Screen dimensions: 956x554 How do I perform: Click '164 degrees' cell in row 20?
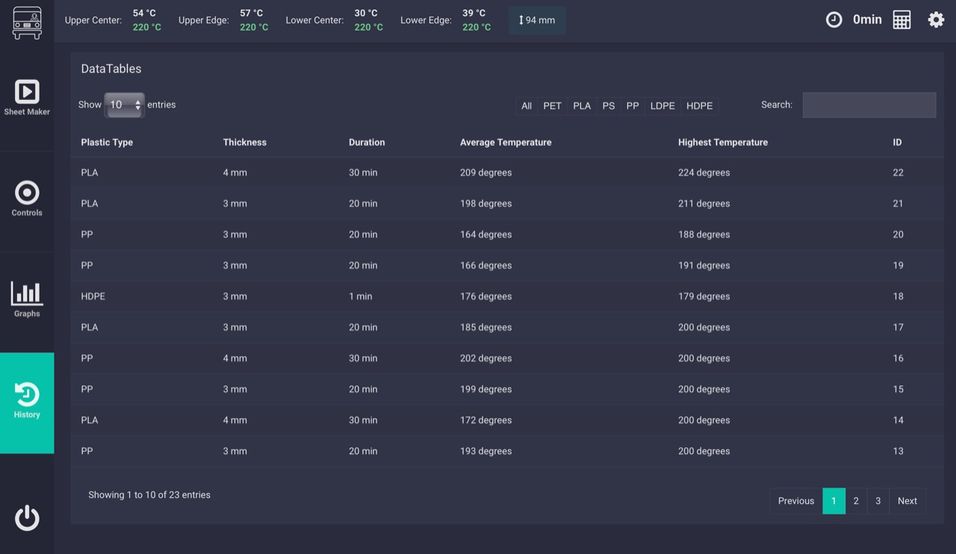(x=486, y=235)
